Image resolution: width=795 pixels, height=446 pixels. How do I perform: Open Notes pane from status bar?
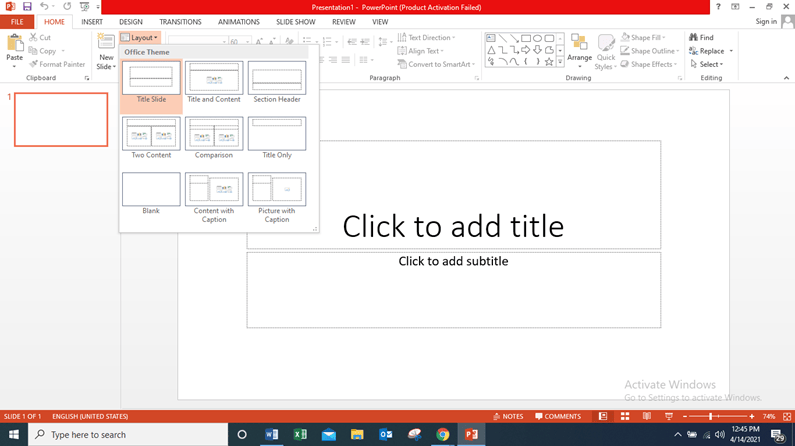[x=508, y=416]
